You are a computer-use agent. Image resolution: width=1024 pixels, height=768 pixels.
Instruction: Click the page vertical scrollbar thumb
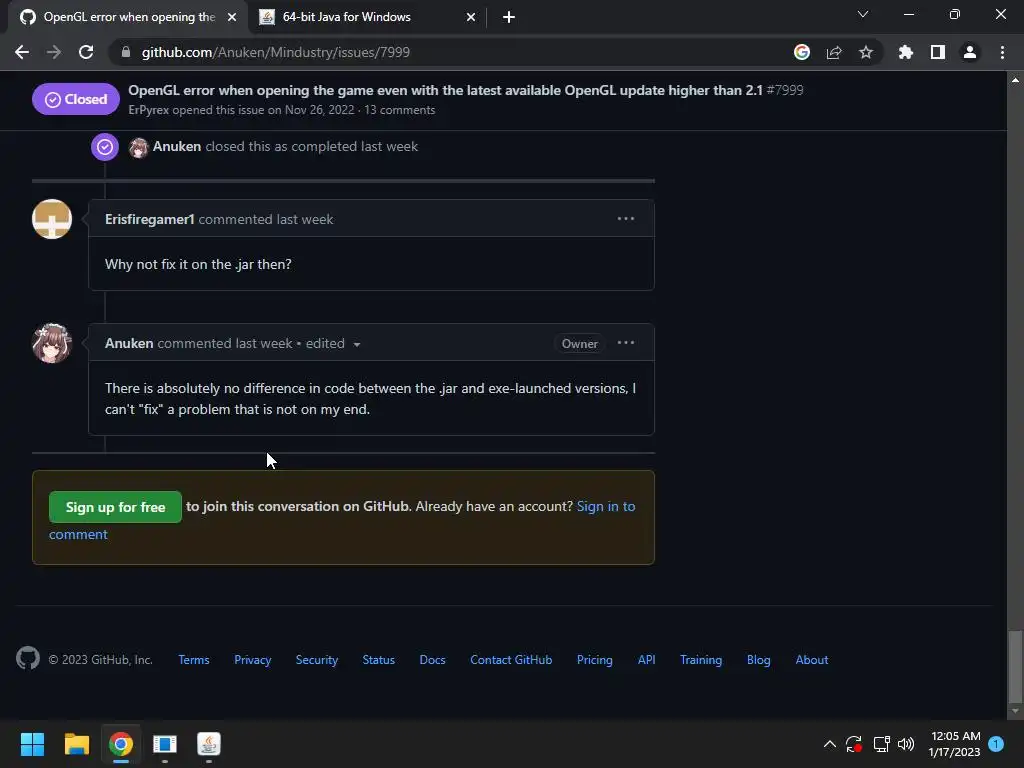[x=1015, y=666]
